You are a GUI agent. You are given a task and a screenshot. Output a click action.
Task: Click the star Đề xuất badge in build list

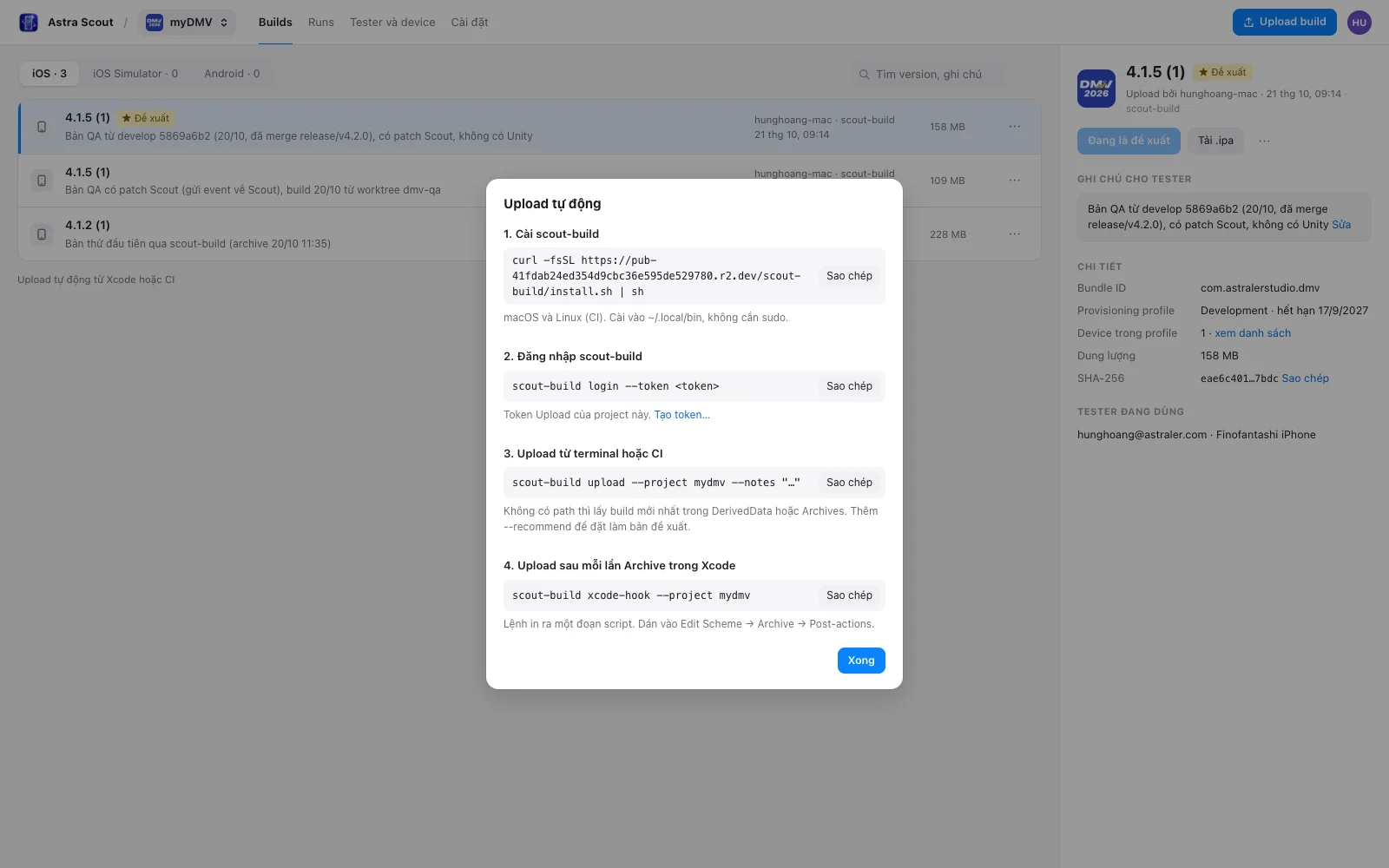(146, 118)
